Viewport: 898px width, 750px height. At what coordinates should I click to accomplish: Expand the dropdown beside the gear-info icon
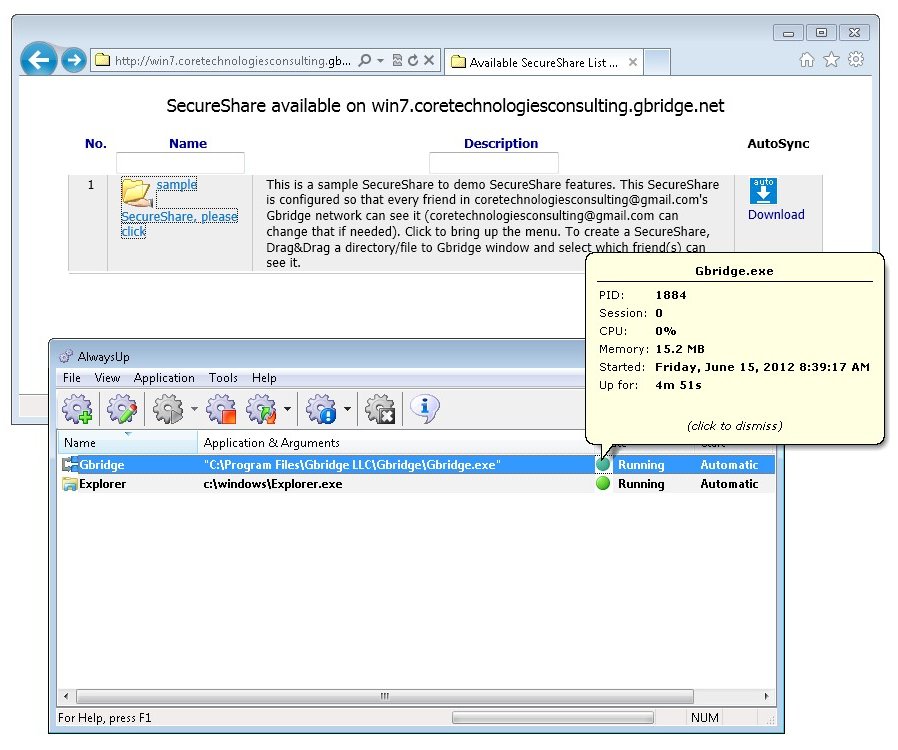tap(347, 409)
